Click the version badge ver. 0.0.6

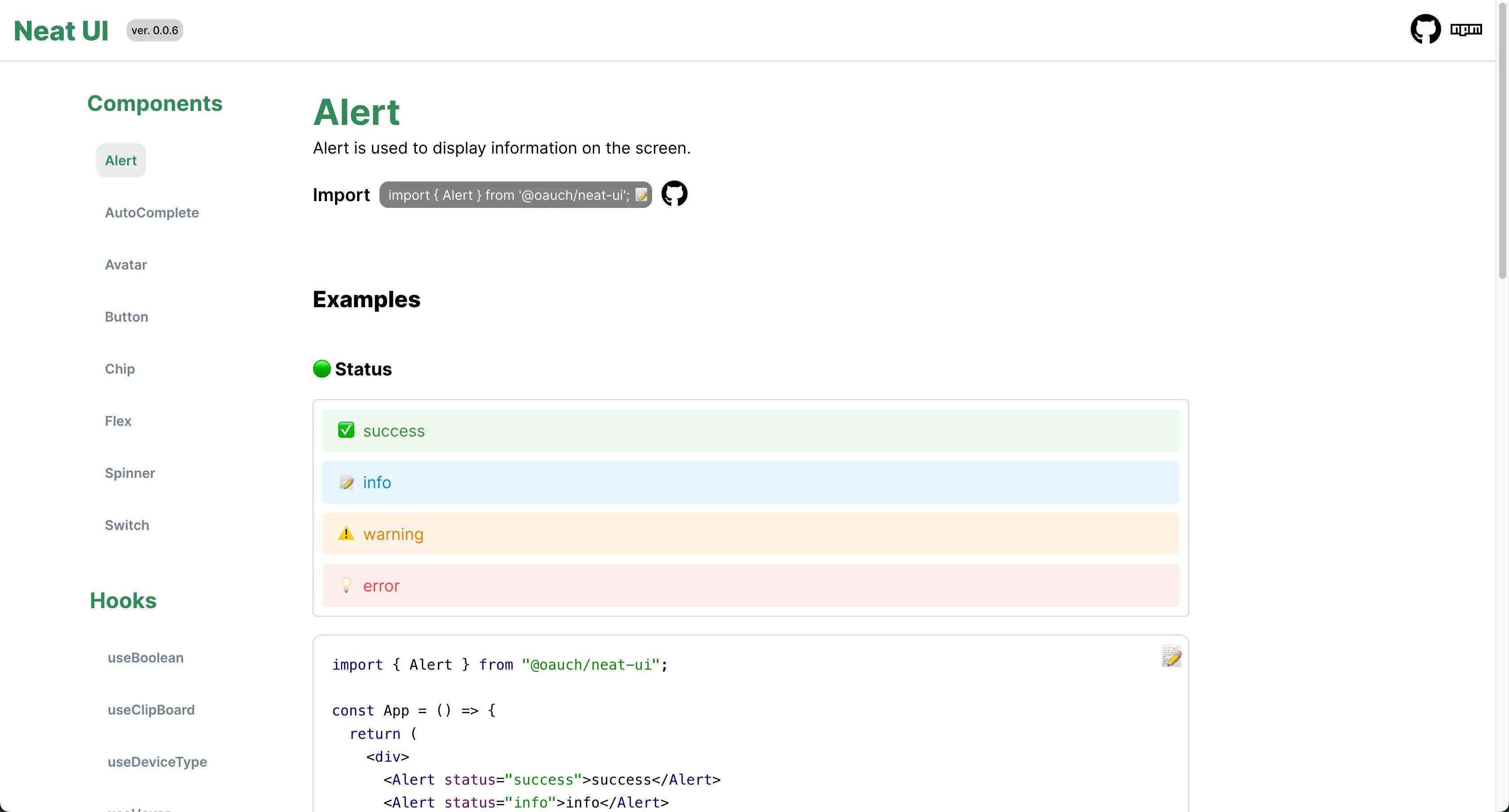(x=153, y=30)
